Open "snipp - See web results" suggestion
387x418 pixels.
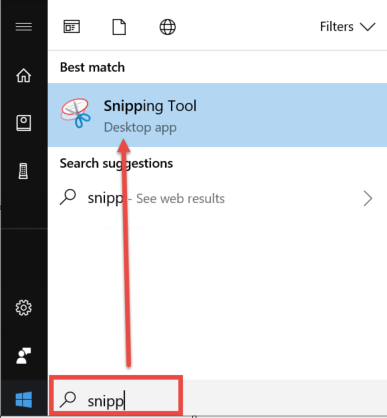pyautogui.click(x=217, y=199)
